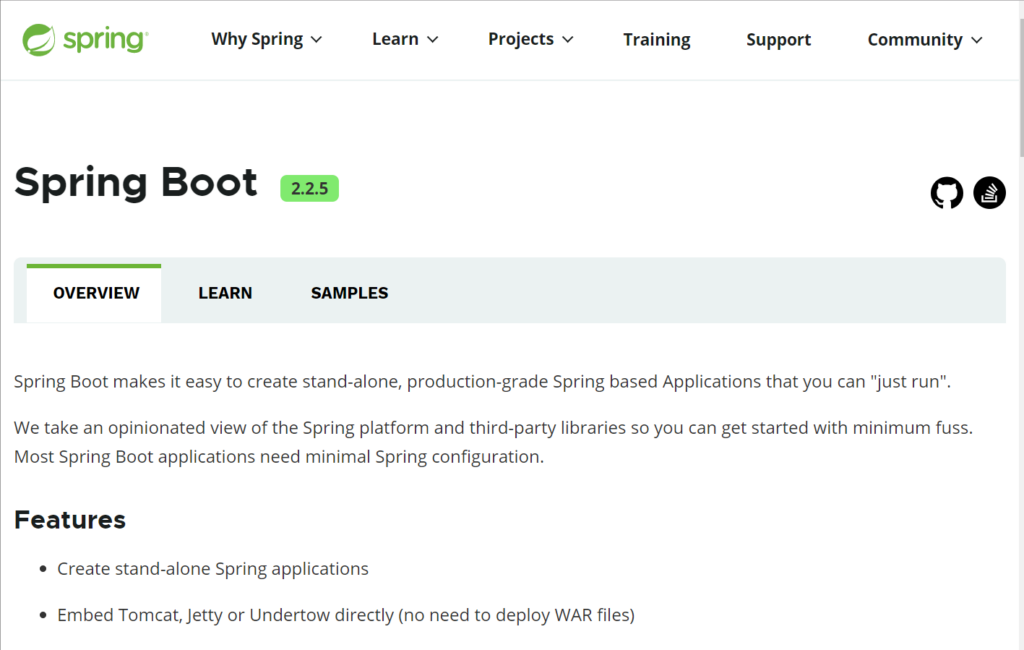This screenshot has width=1024, height=650.
Task: Click the Spring logo in the header
Action: click(85, 40)
